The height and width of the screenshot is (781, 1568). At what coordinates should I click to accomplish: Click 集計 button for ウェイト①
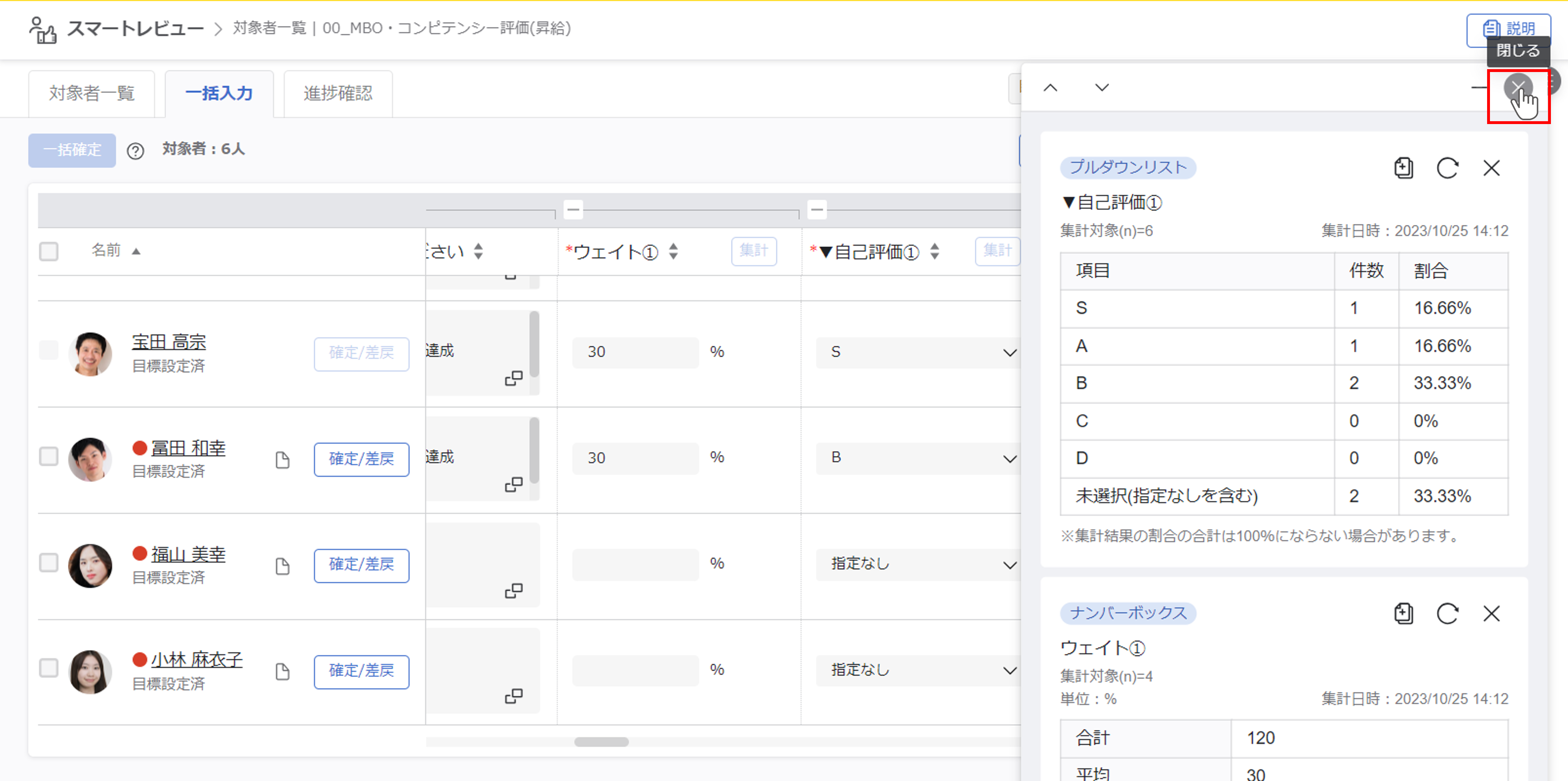click(x=754, y=251)
